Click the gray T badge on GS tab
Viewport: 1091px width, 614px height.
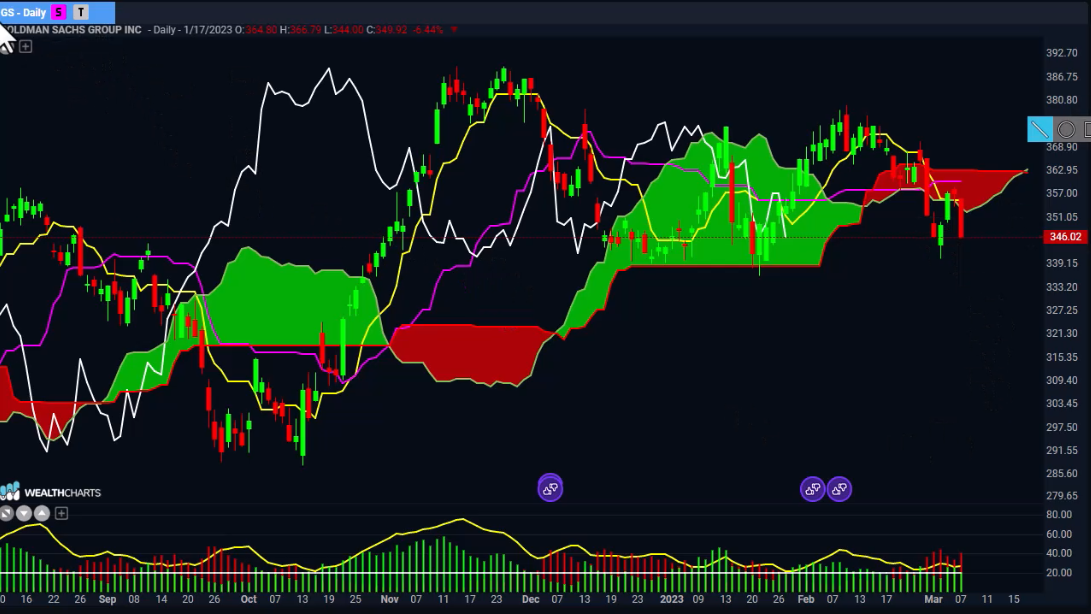81,12
